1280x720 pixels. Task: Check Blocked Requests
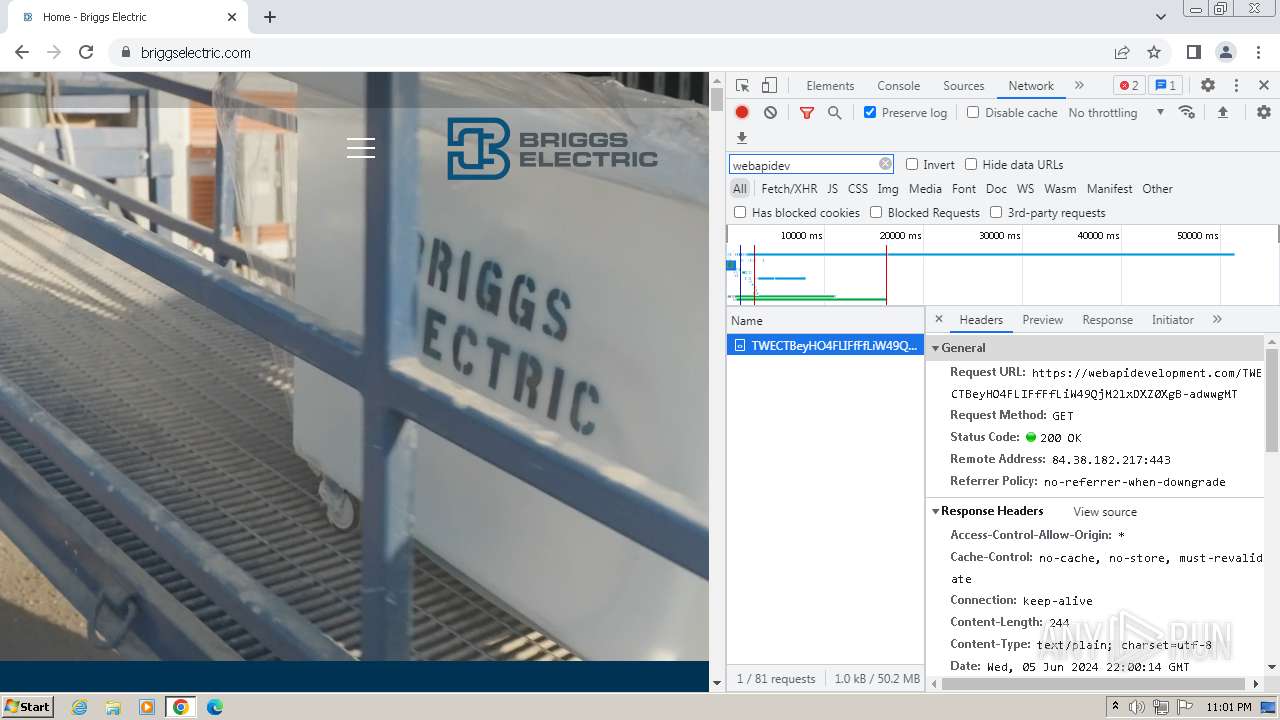(876, 212)
